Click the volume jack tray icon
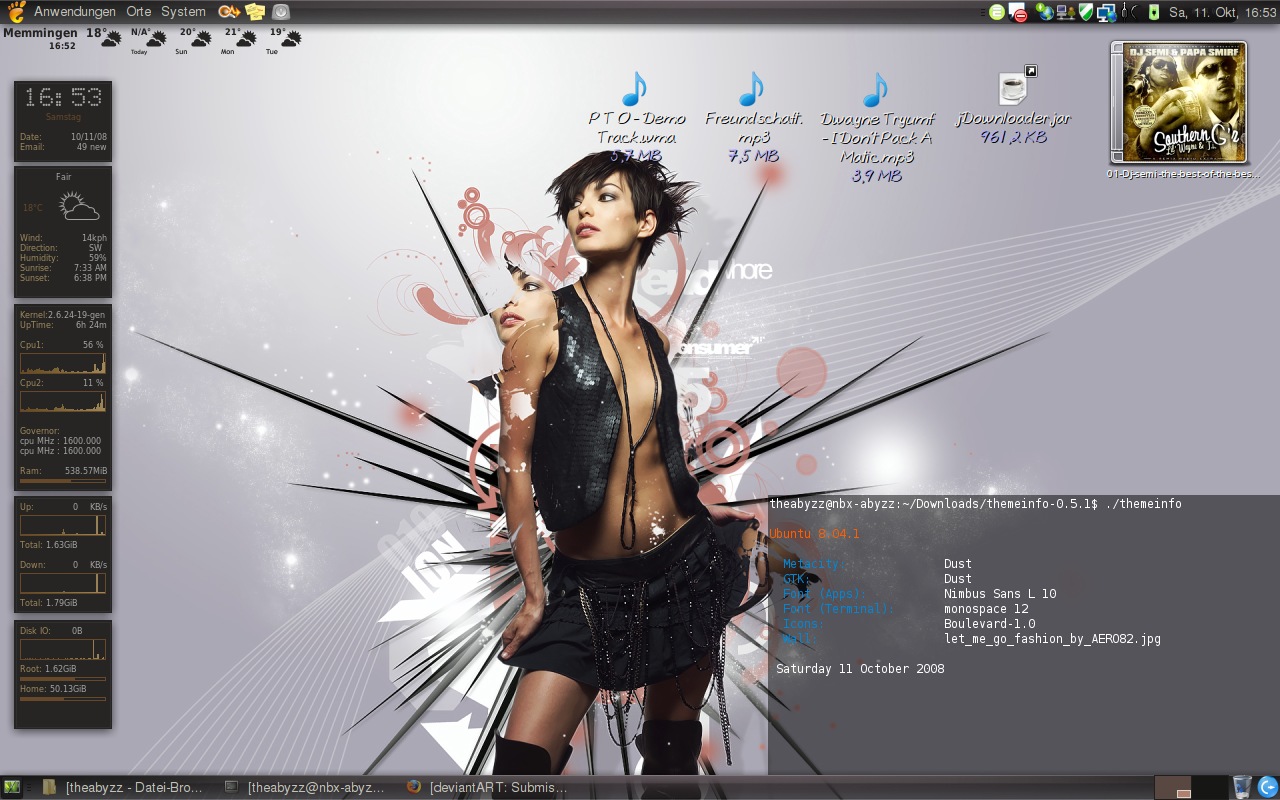Screen dimensions: 1280x800 click(1130, 12)
